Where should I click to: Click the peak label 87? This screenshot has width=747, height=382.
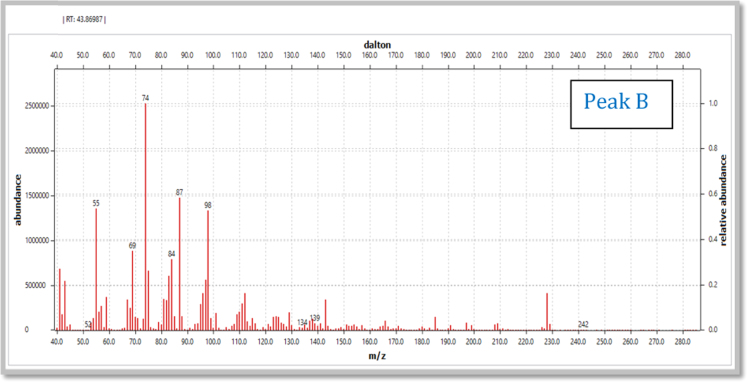click(x=180, y=192)
